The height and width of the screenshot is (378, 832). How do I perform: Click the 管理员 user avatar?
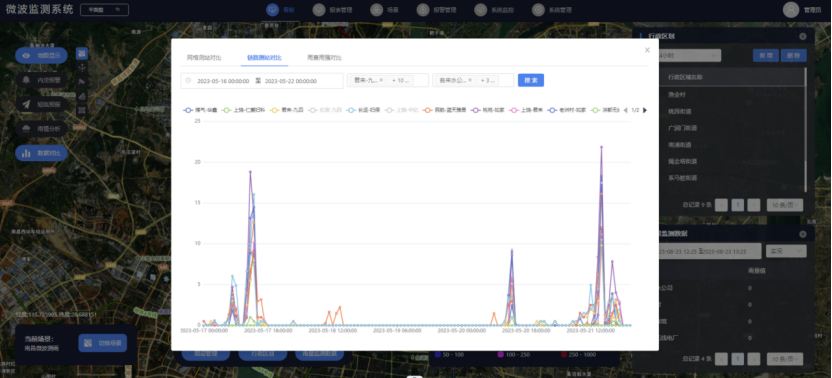[x=791, y=10]
